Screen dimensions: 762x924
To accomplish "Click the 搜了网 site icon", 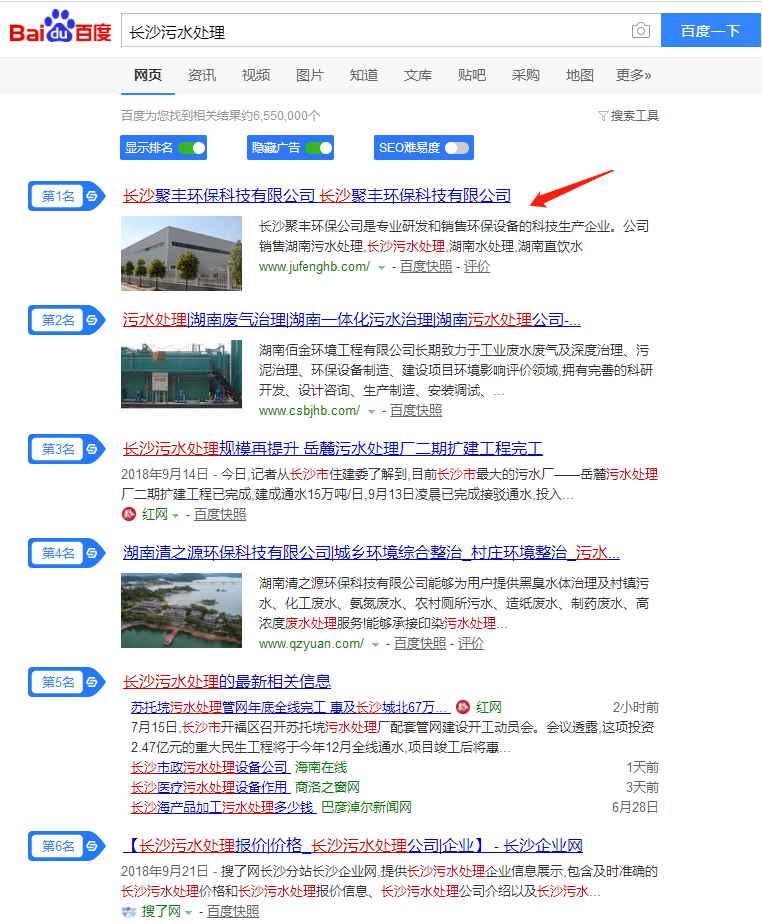I will tap(128, 911).
